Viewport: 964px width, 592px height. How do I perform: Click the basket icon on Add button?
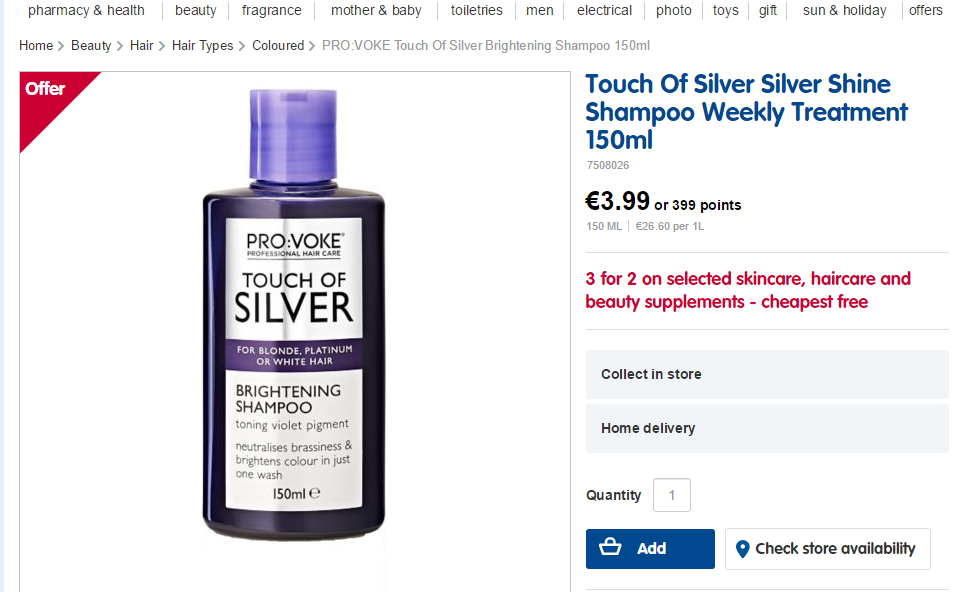[x=610, y=548]
